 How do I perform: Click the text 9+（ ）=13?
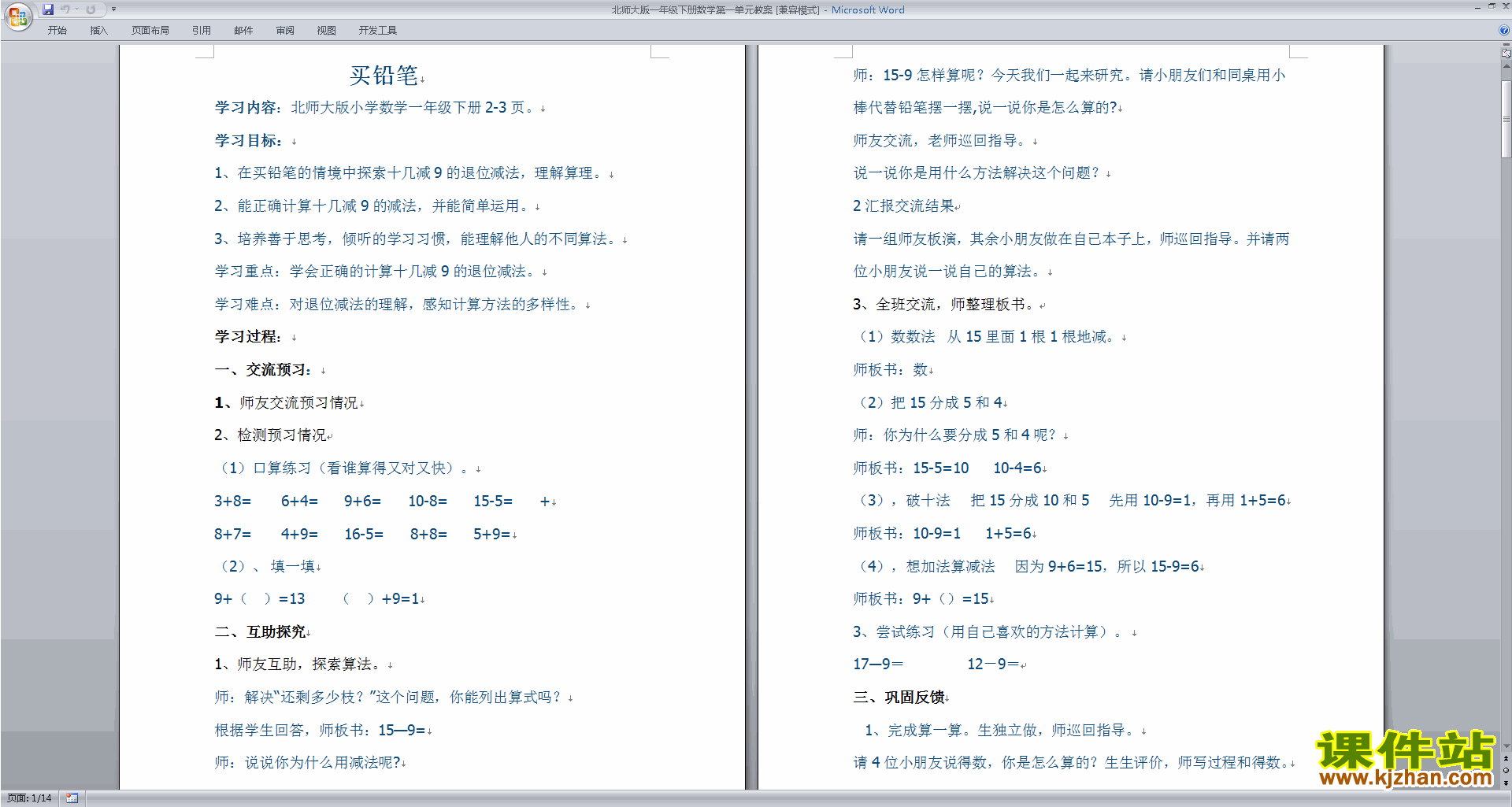259,599
